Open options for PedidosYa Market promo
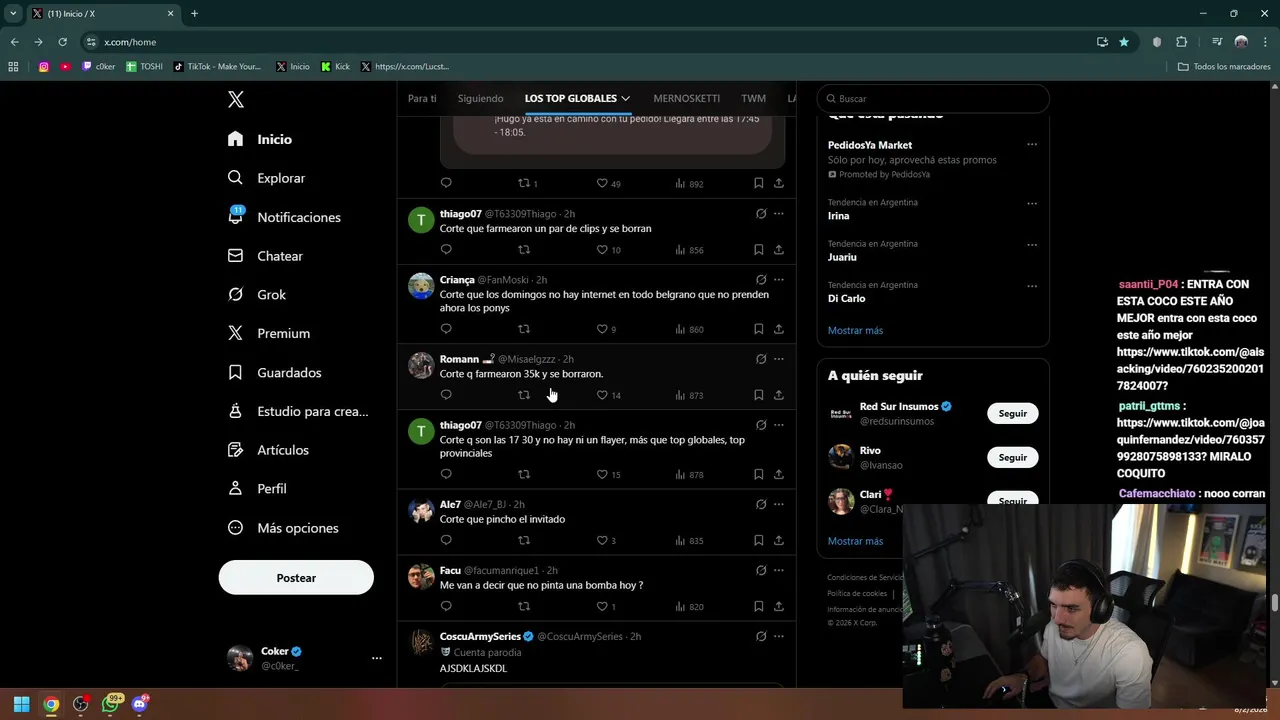The height and width of the screenshot is (720, 1280). [1032, 144]
